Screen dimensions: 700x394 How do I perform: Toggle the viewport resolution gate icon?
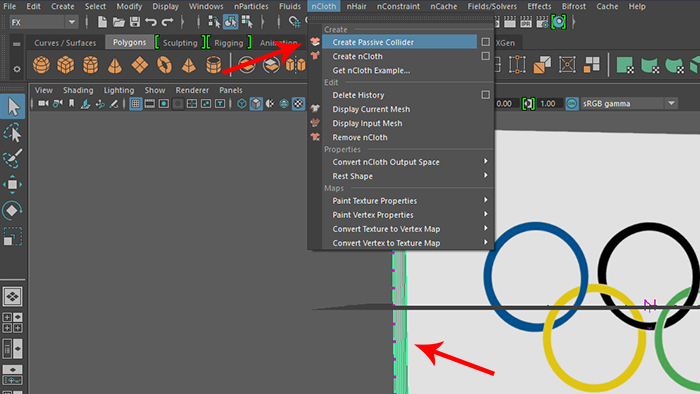click(164, 104)
